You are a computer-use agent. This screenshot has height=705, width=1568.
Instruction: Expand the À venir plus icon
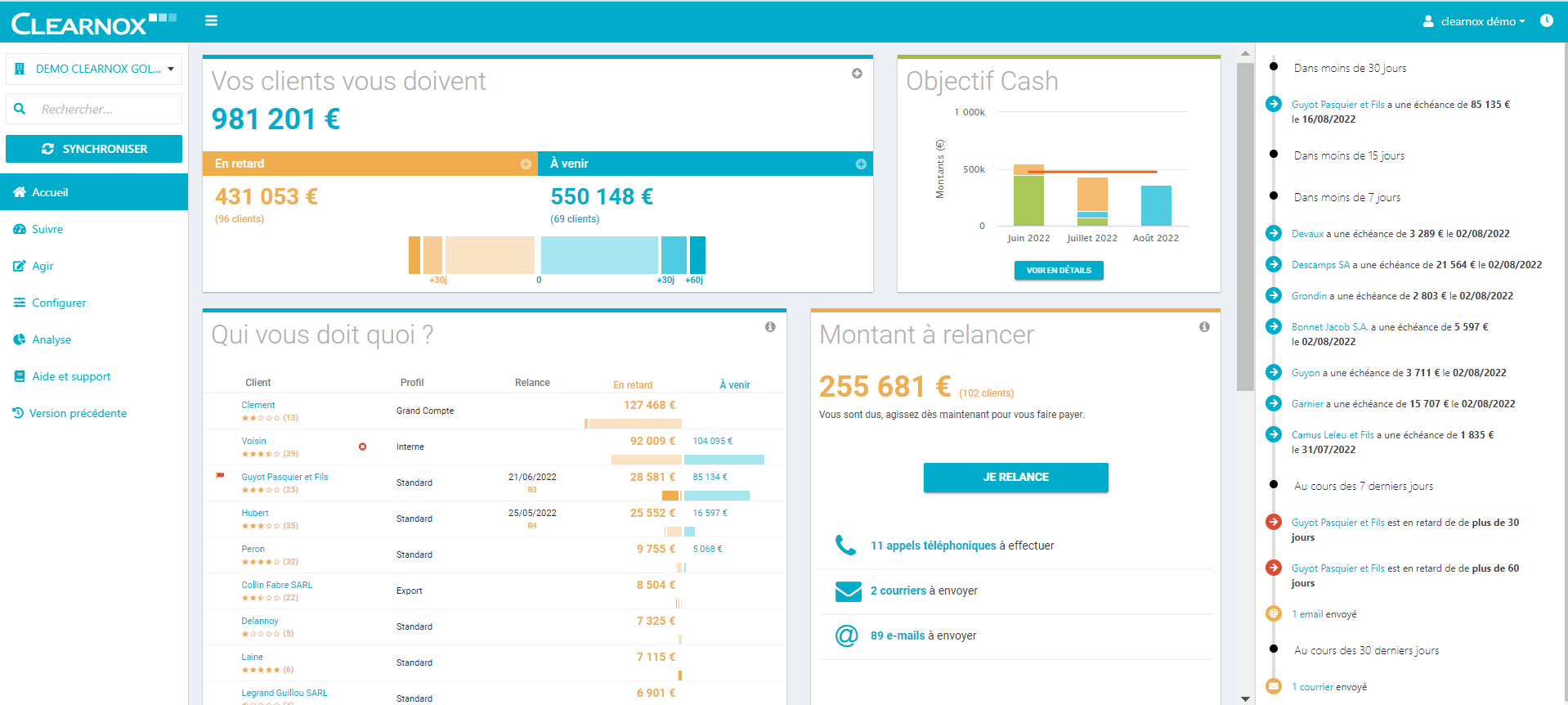(x=861, y=164)
